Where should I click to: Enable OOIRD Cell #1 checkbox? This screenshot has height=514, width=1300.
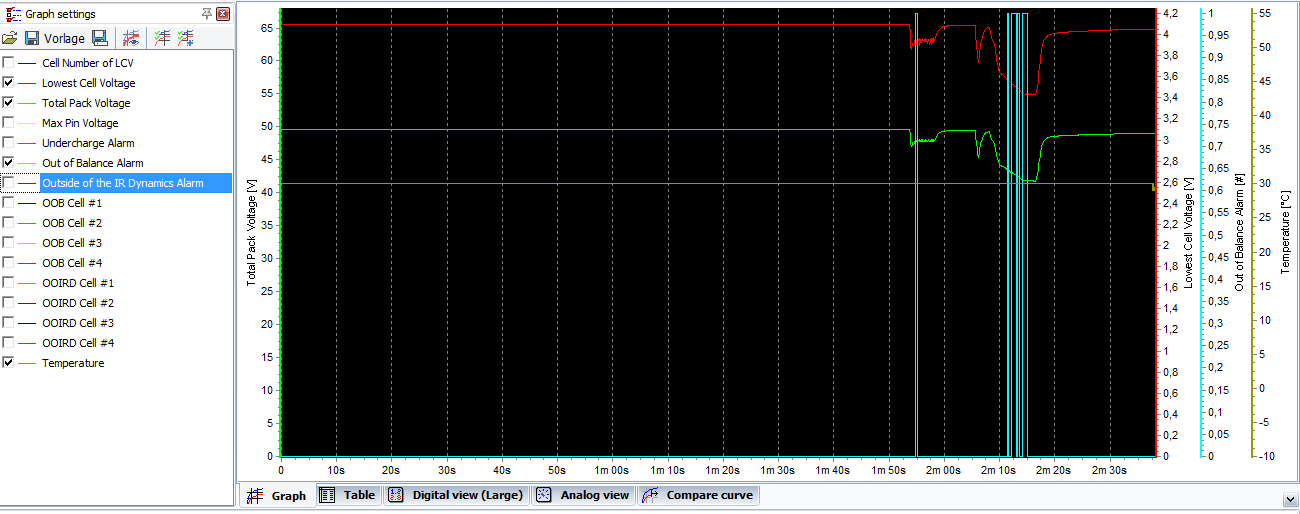pos(8,283)
